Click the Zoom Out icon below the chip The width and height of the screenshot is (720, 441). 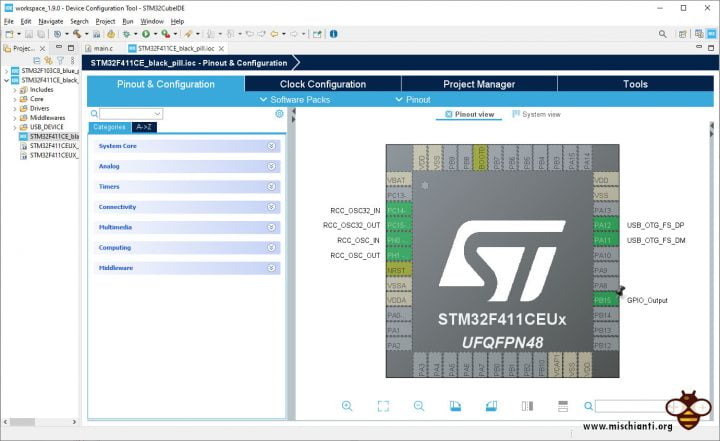coord(419,406)
